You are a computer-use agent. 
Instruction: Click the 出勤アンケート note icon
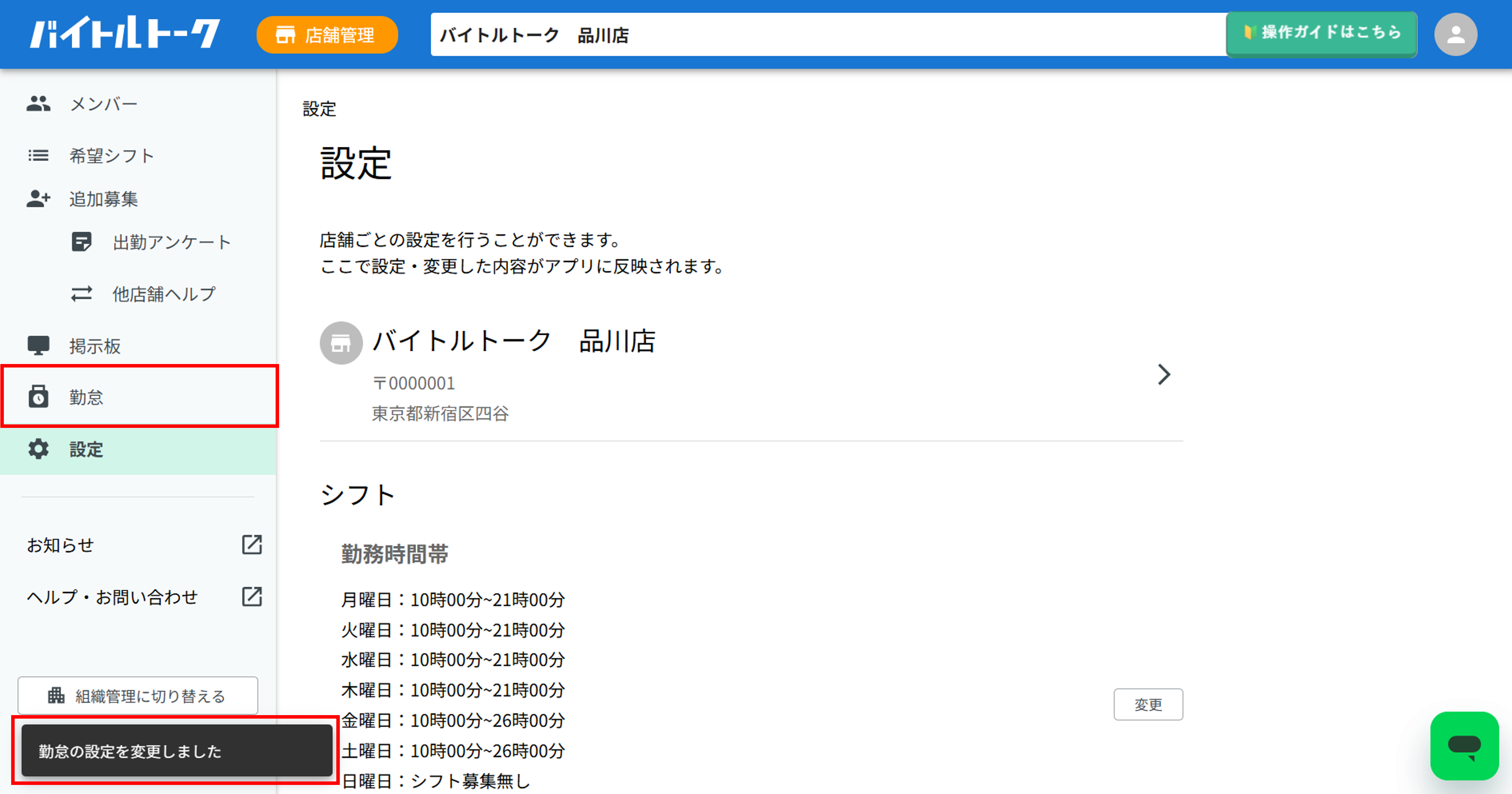[82, 242]
